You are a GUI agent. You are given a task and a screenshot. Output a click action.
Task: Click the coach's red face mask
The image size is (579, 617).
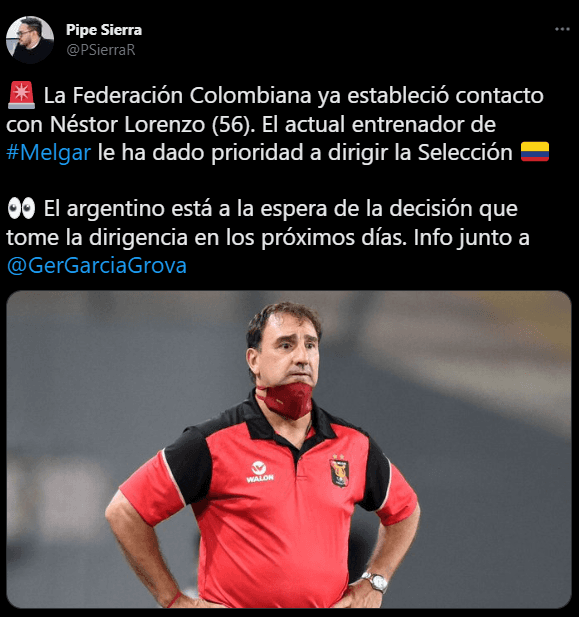(288, 399)
